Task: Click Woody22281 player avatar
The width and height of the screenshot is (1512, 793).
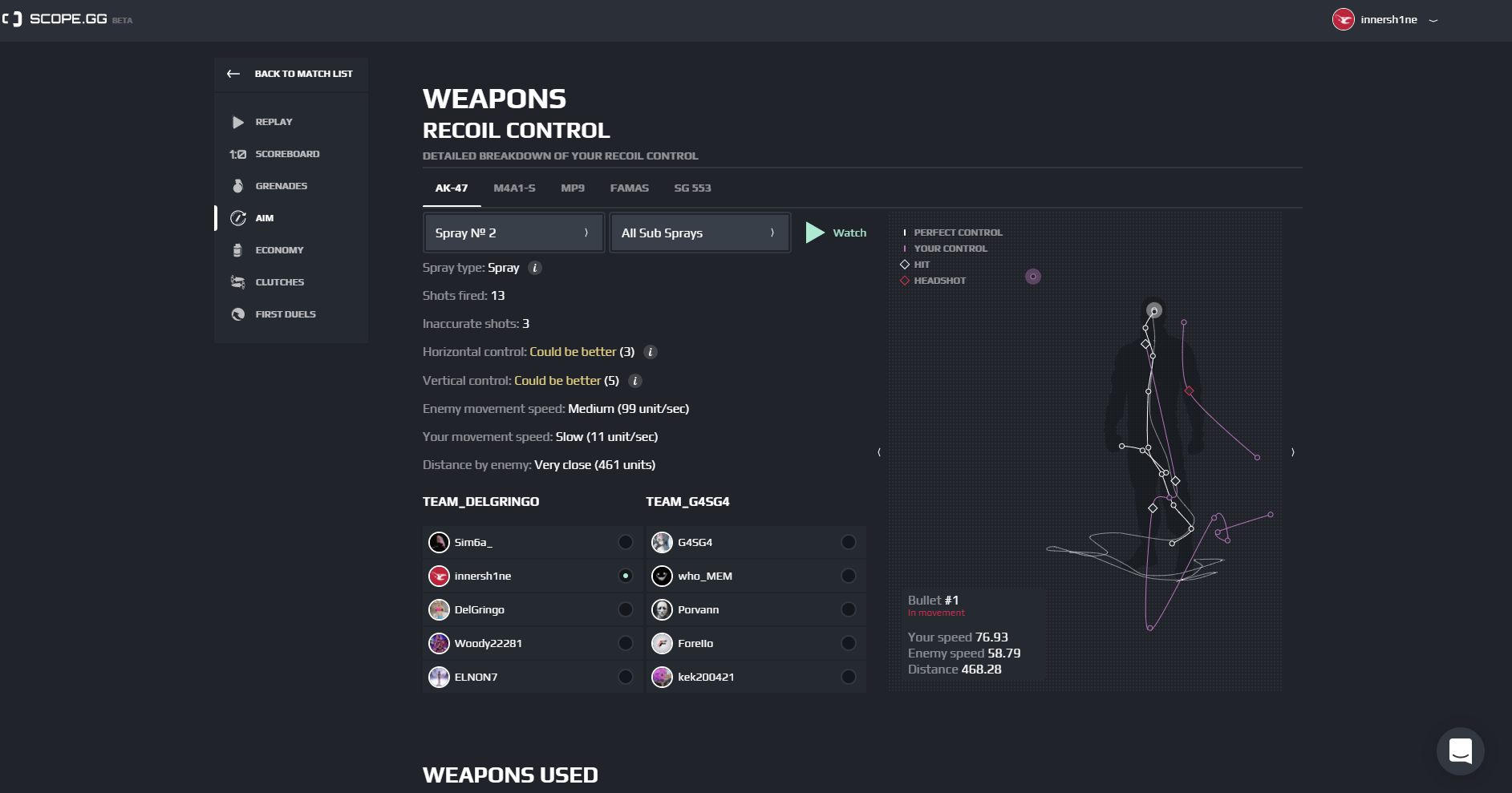Action: point(439,644)
